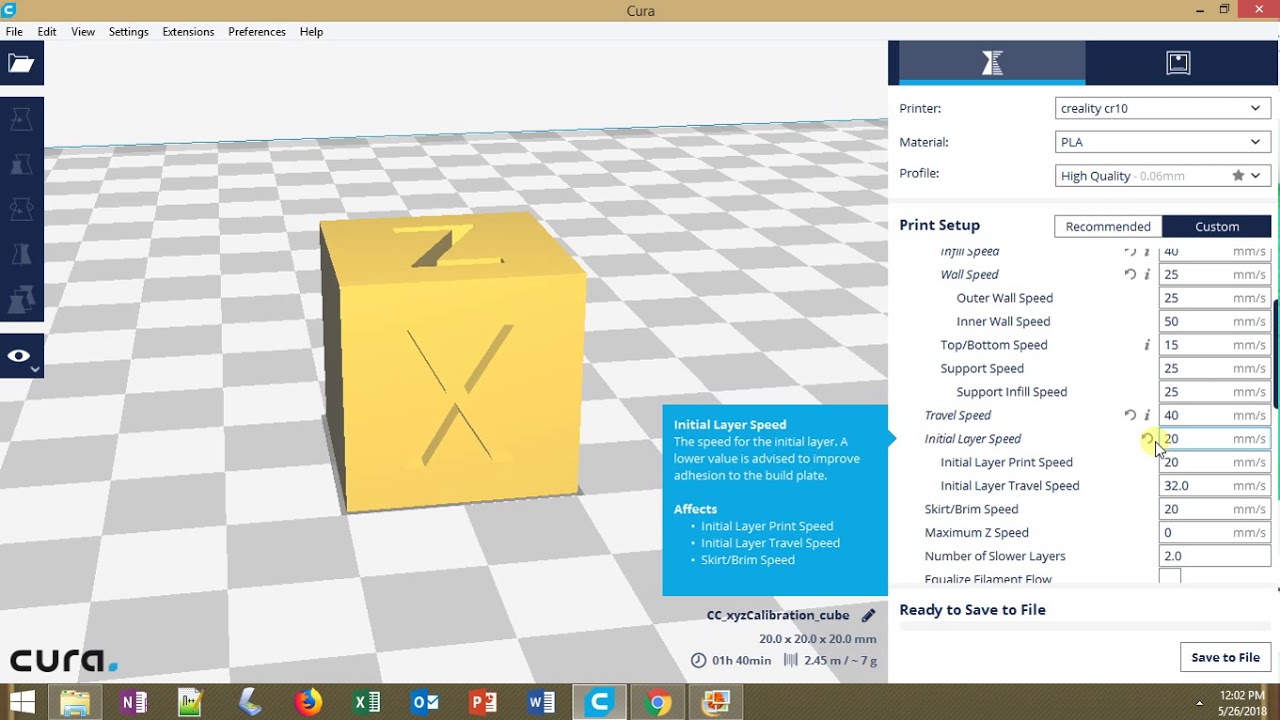Image resolution: width=1280 pixels, height=720 pixels.
Task: Click the Number of Slower Layers label
Action: click(995, 557)
